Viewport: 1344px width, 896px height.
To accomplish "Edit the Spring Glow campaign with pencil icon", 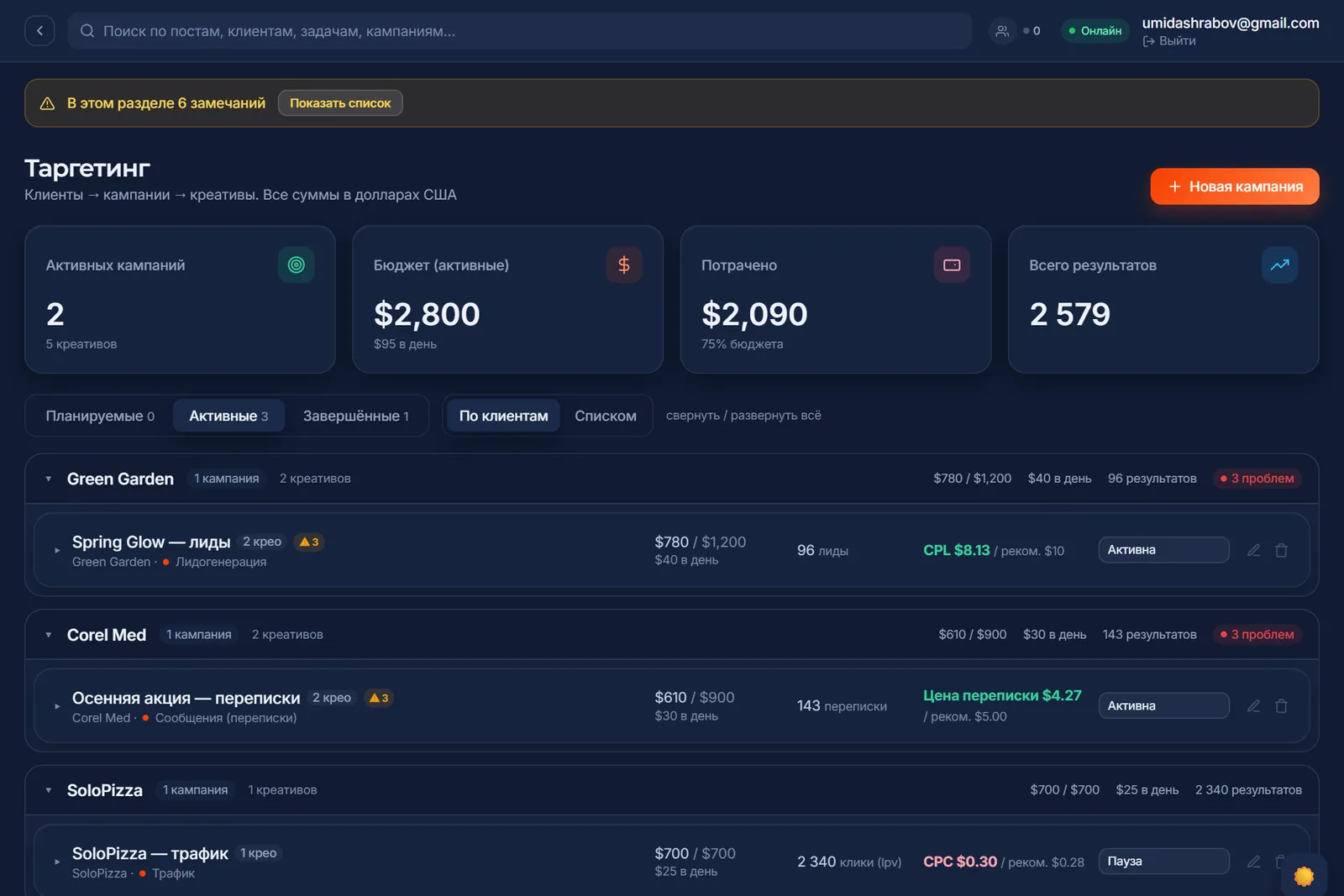I will (x=1253, y=550).
